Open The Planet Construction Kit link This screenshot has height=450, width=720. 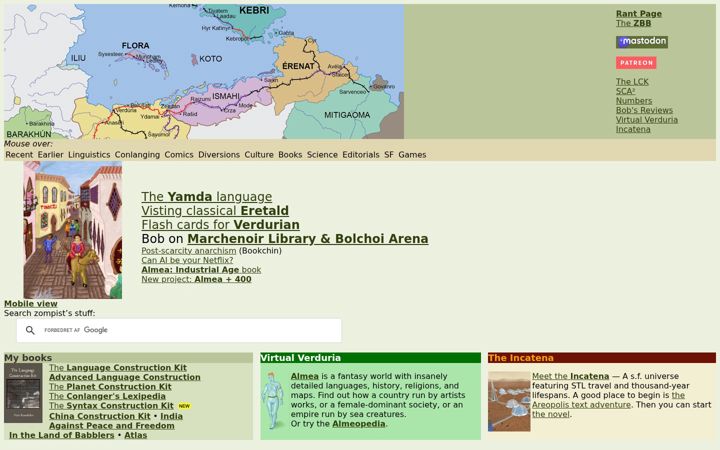(110, 387)
